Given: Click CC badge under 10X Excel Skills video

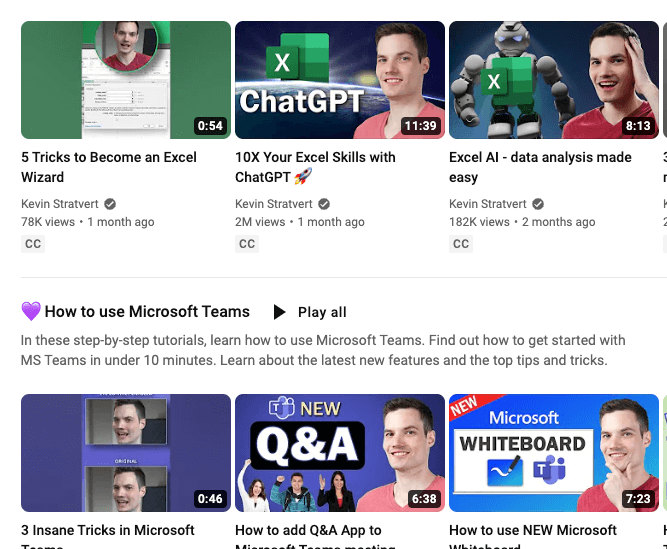Looking at the screenshot, I should pyautogui.click(x=247, y=243).
